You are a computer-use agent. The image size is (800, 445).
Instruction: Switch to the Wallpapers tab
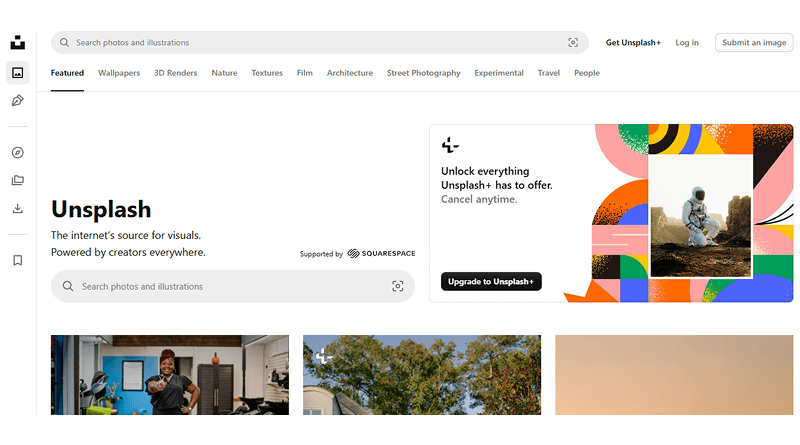119,73
